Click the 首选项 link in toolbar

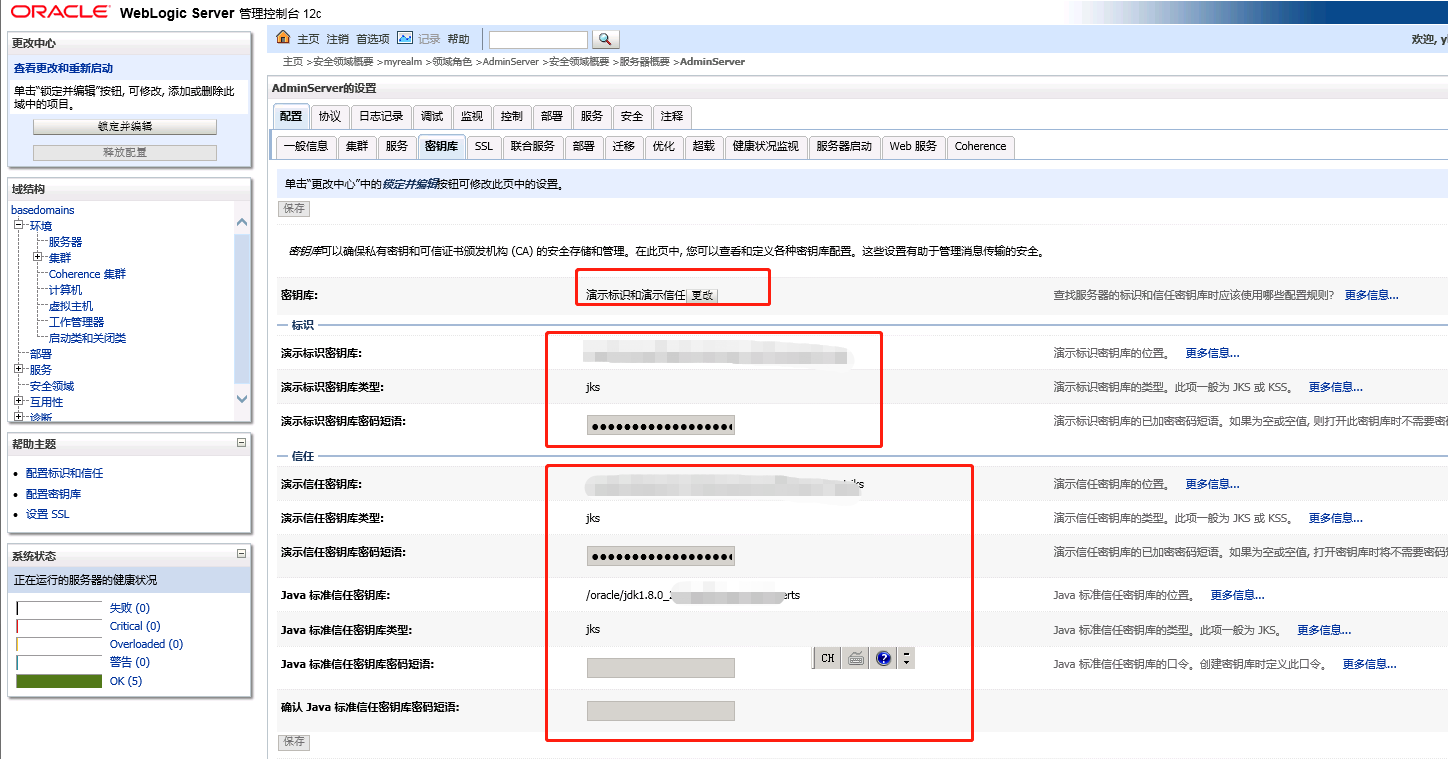(x=373, y=39)
